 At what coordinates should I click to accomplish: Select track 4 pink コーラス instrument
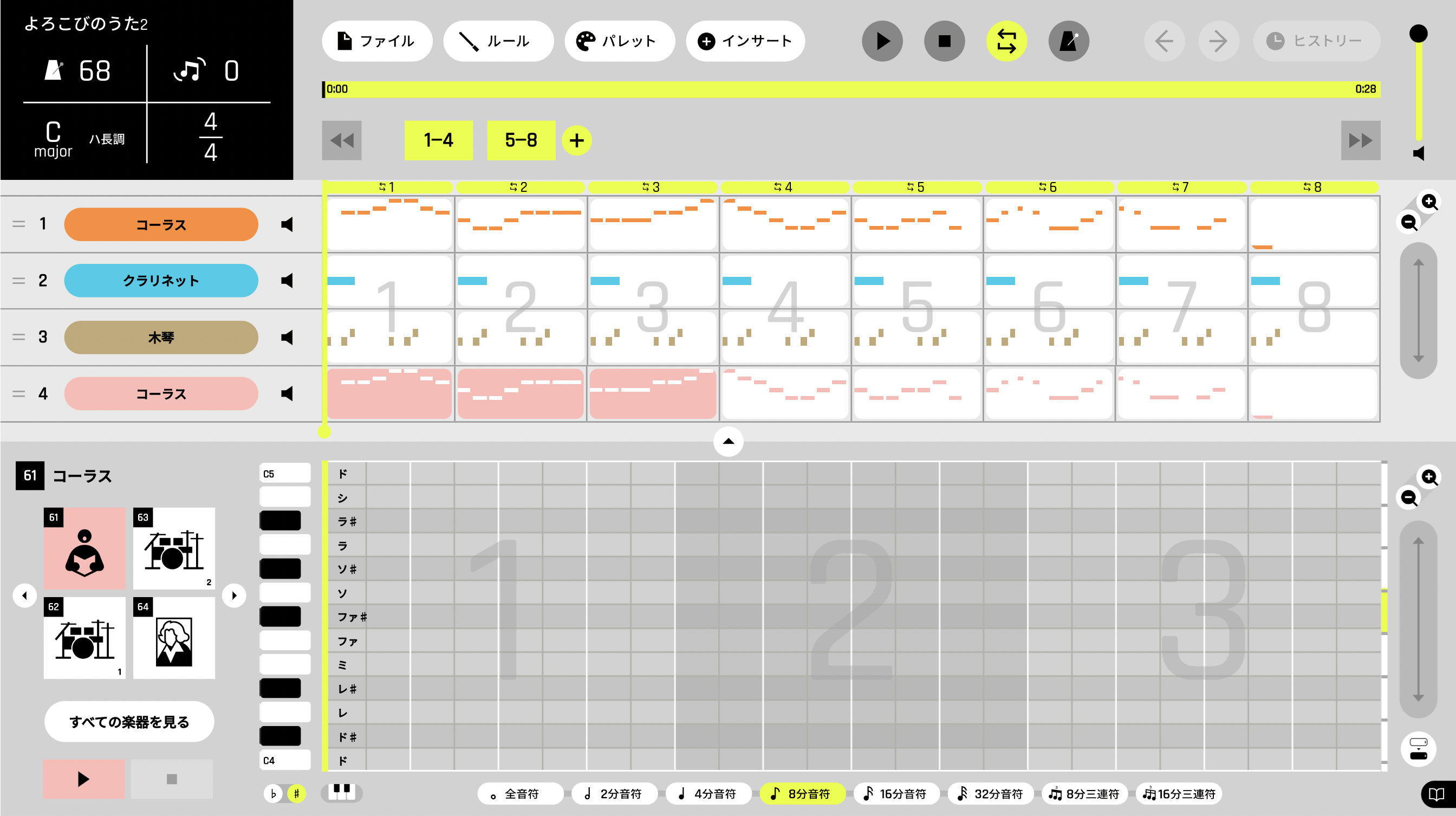(161, 393)
